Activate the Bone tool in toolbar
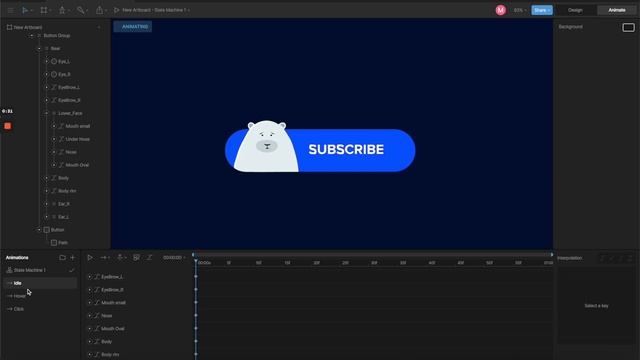The image size is (640, 360). [80, 10]
